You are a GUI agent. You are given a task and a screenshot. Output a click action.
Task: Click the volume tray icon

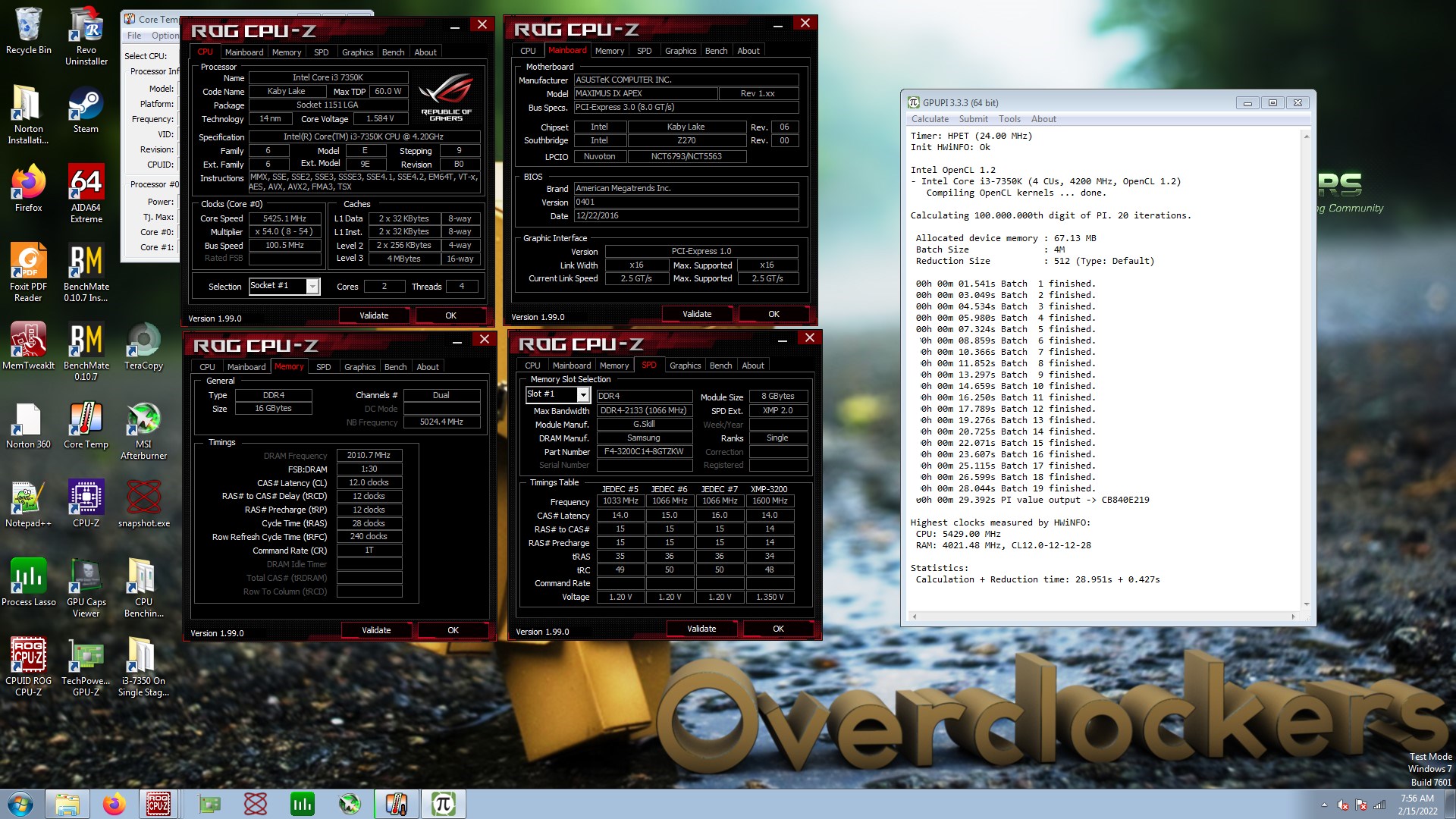tap(1342, 805)
